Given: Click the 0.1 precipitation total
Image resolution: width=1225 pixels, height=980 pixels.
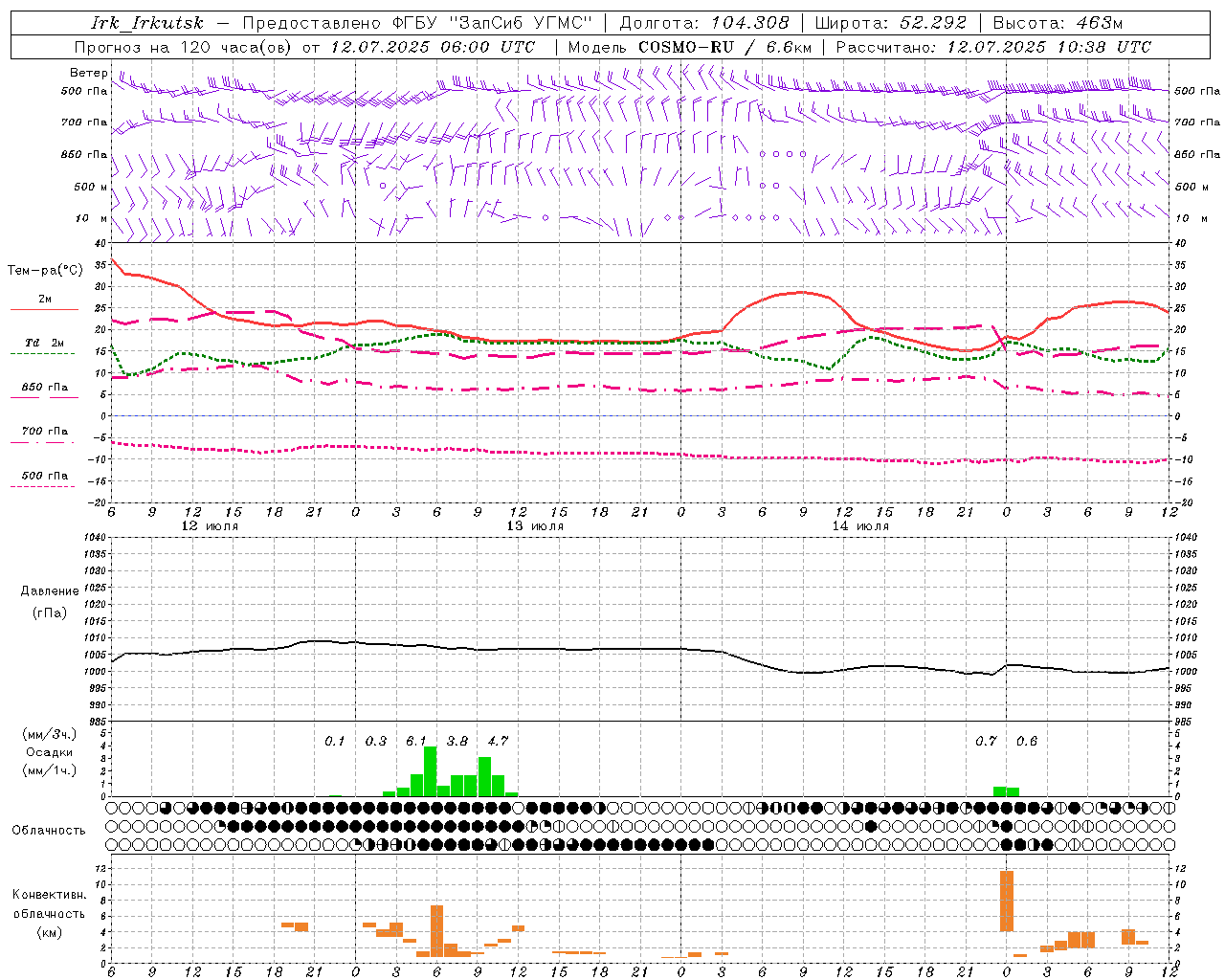Looking at the screenshot, I should pos(335,741).
